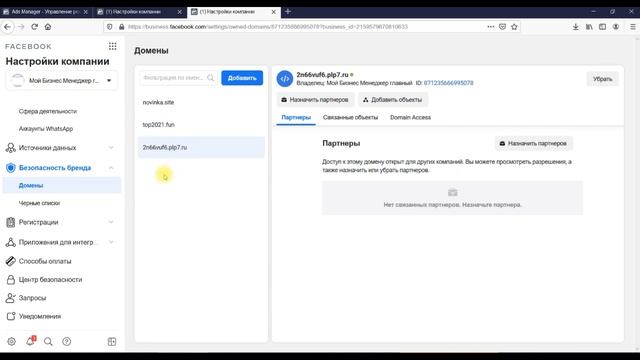This screenshot has width=640, height=360.
Task: Click the Убрать button
Action: coord(602,79)
